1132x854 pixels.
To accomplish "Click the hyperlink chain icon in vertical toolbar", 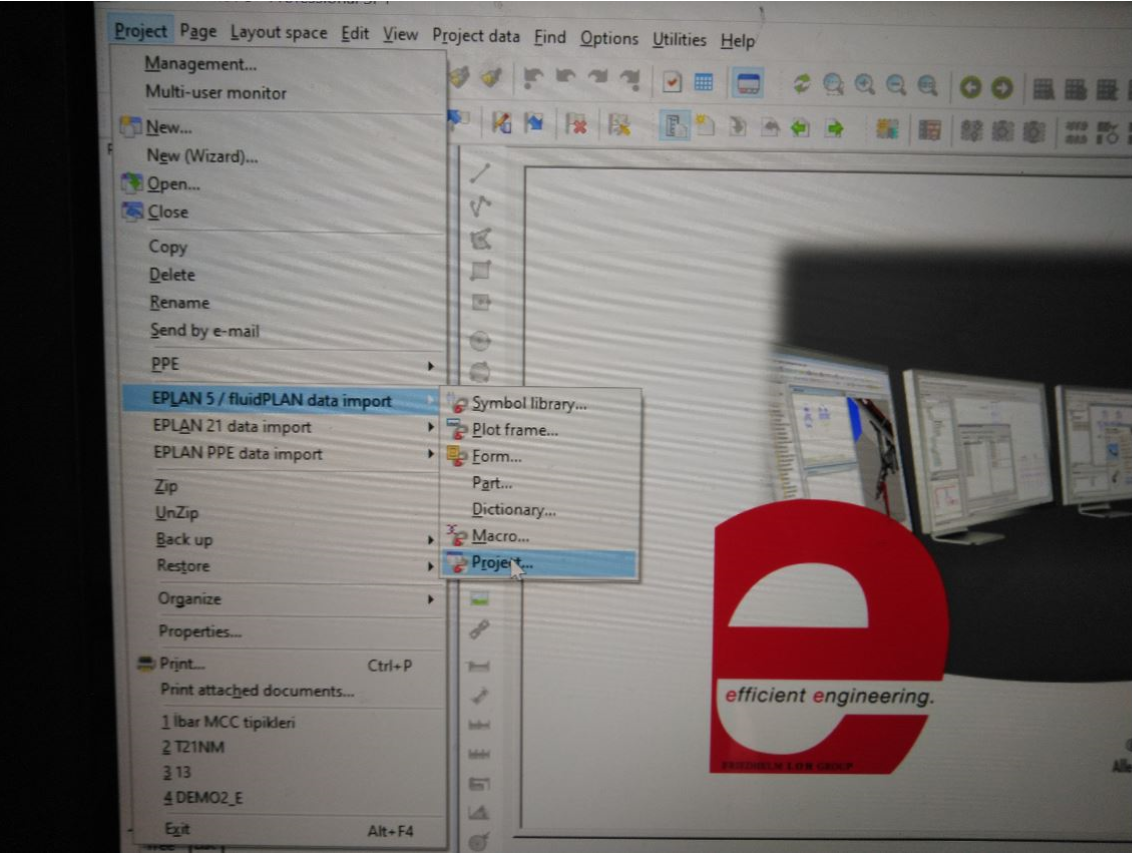I will pos(479,630).
